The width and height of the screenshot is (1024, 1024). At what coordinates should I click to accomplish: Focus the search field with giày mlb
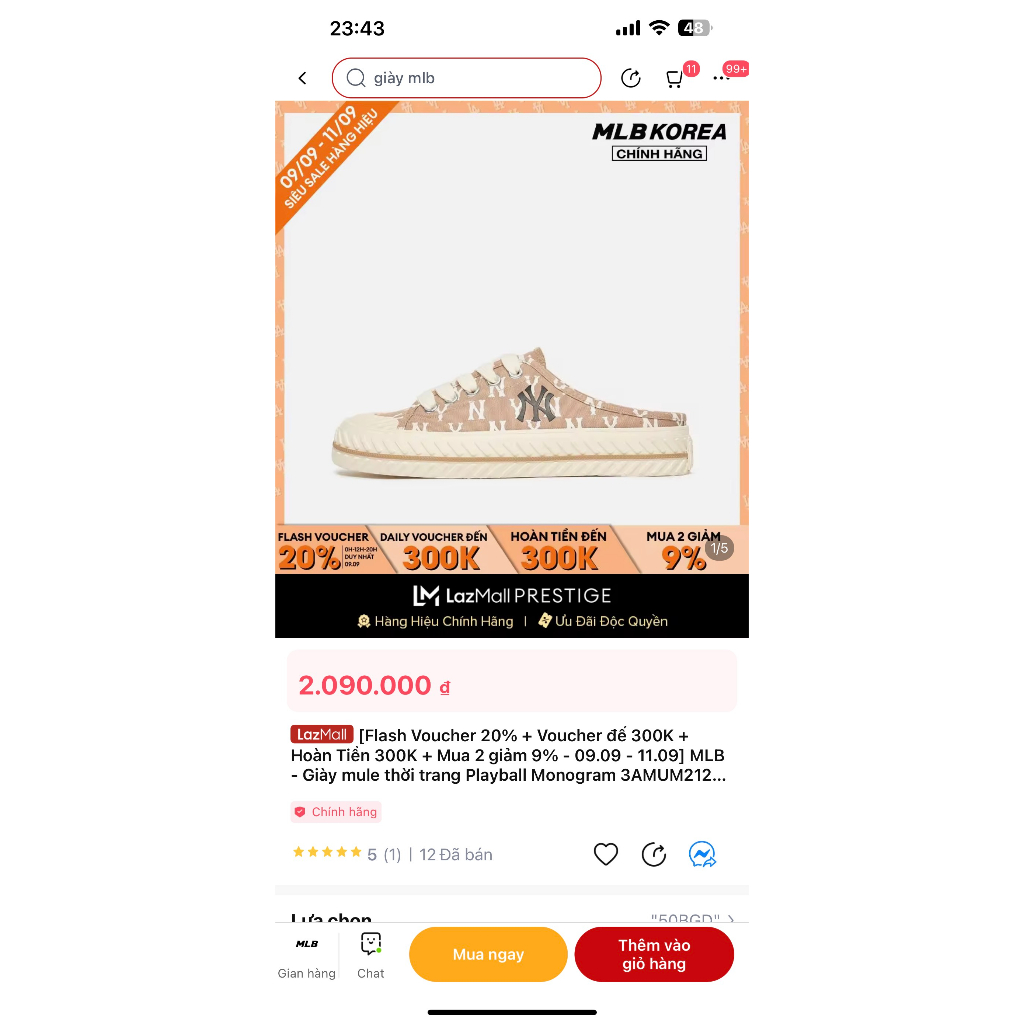(466, 78)
